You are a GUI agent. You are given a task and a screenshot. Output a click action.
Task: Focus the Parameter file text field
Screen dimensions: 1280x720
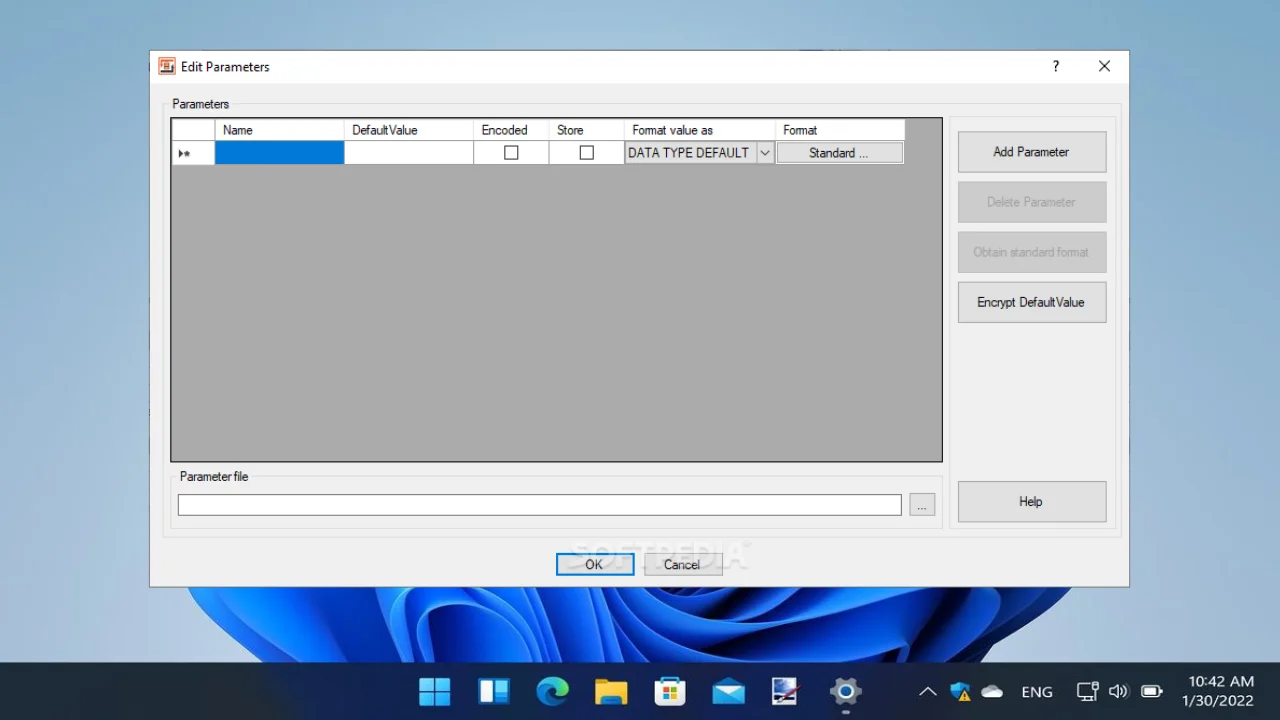tap(540, 505)
